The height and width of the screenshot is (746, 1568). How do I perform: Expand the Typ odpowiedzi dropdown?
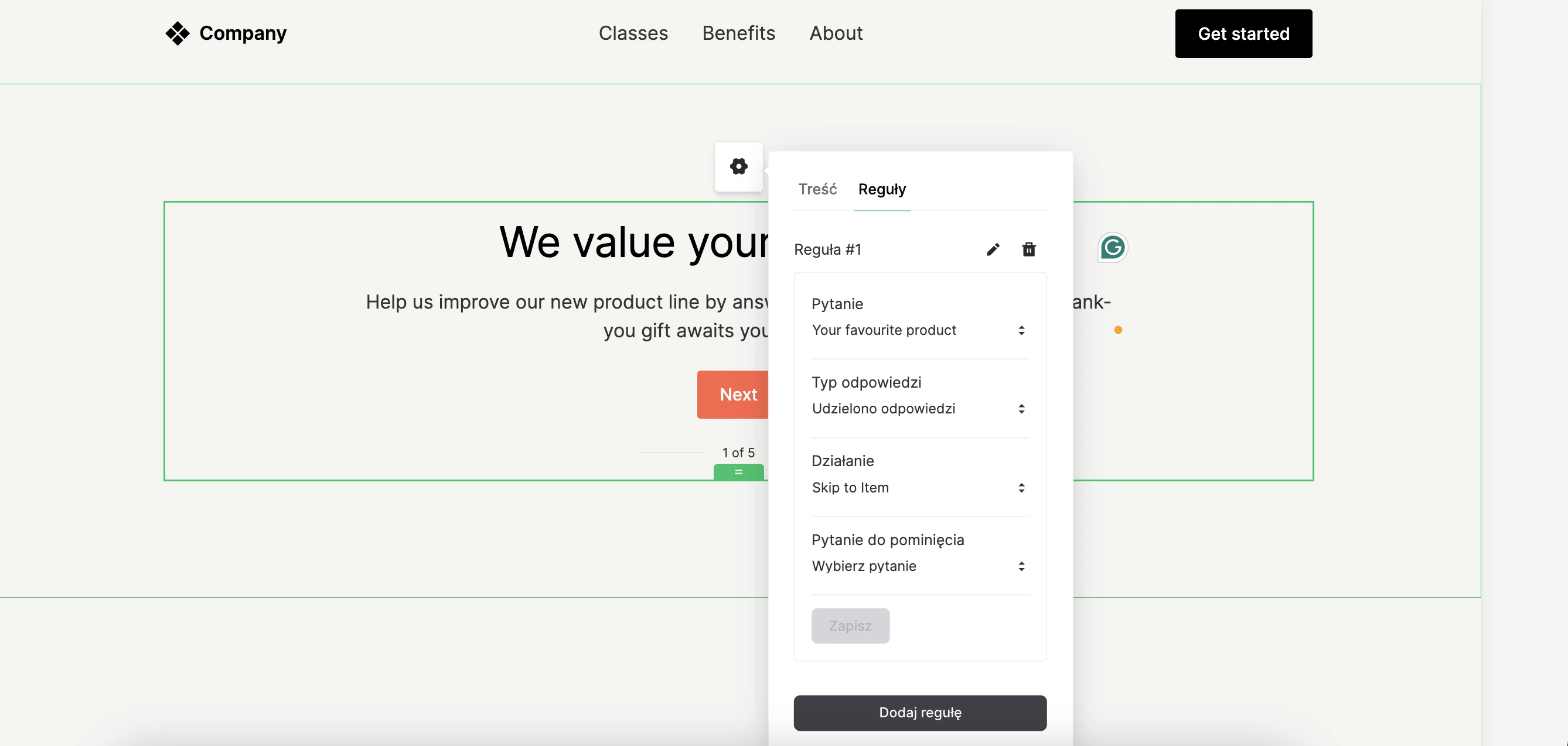(x=919, y=409)
